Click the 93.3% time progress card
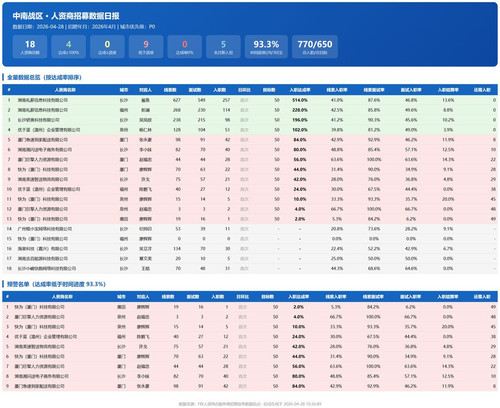Screen dimensions: 500x408 click(266, 47)
